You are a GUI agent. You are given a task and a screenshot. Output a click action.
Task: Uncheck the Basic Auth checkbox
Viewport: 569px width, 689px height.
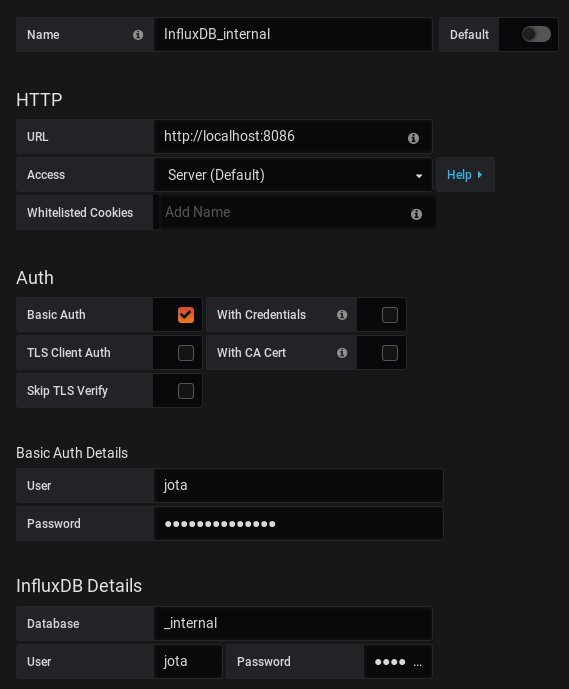point(186,315)
